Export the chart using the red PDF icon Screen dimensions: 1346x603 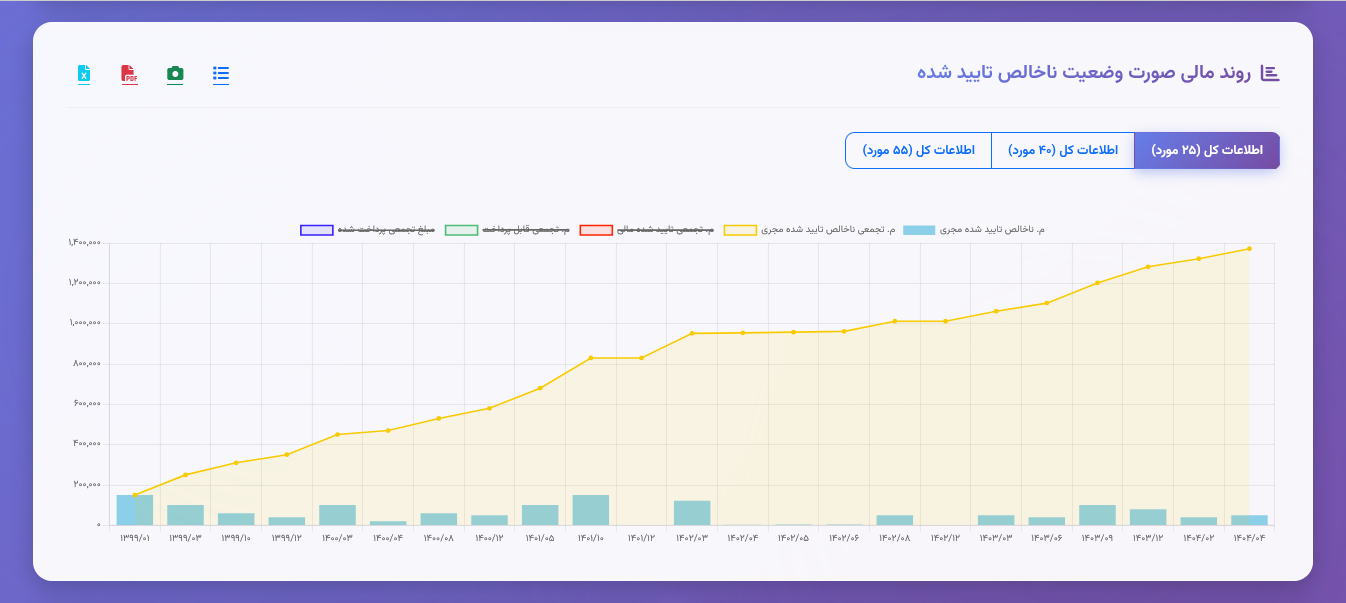129,74
